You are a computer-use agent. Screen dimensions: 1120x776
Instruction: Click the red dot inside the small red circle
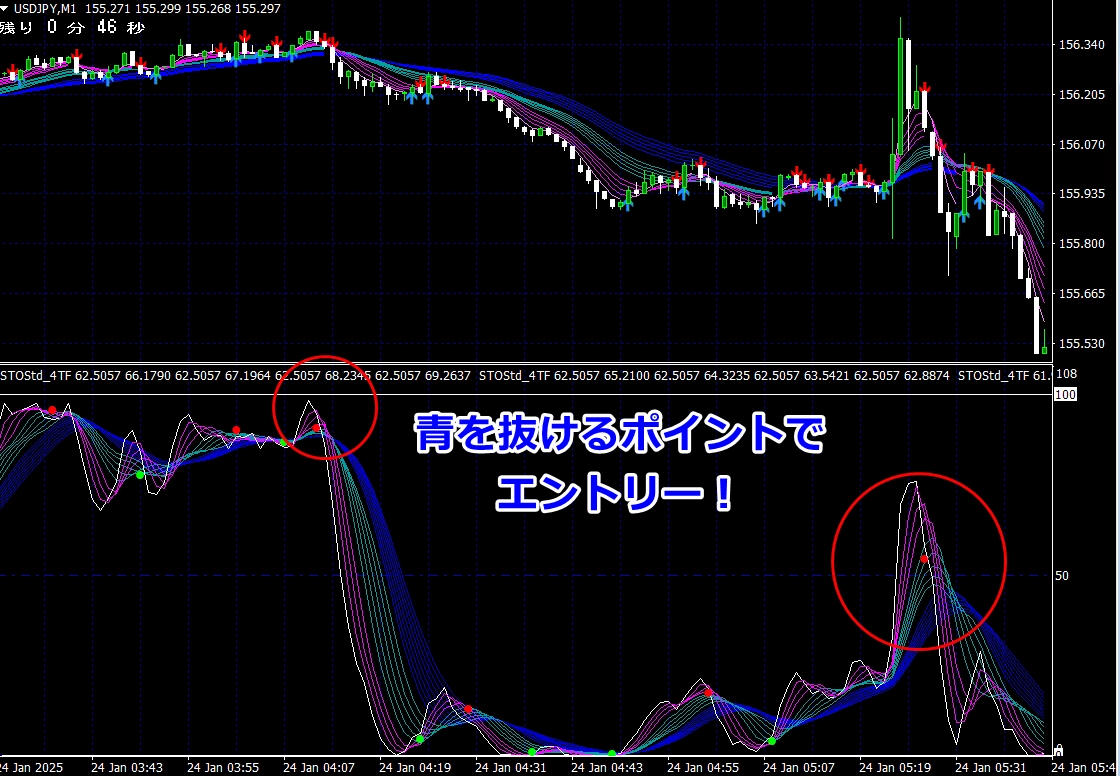coord(317,428)
